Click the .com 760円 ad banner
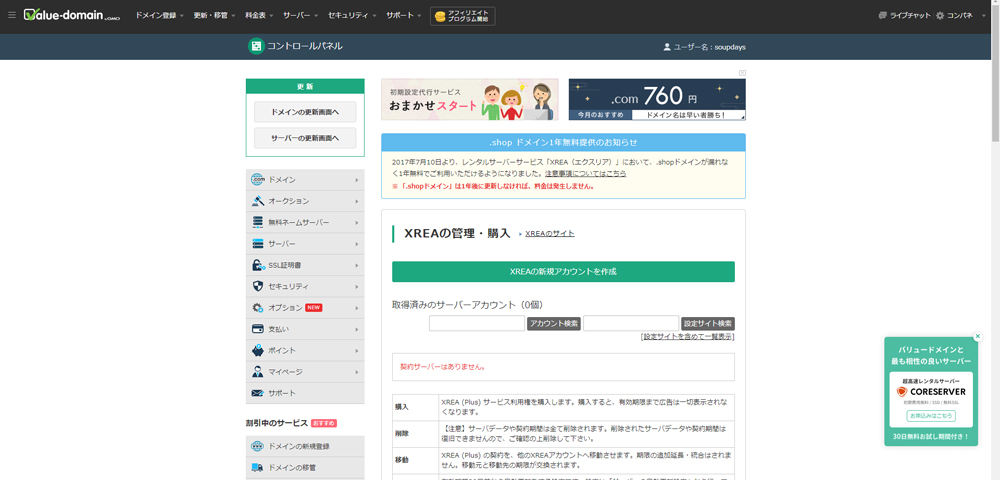1000x480 pixels. [657, 99]
